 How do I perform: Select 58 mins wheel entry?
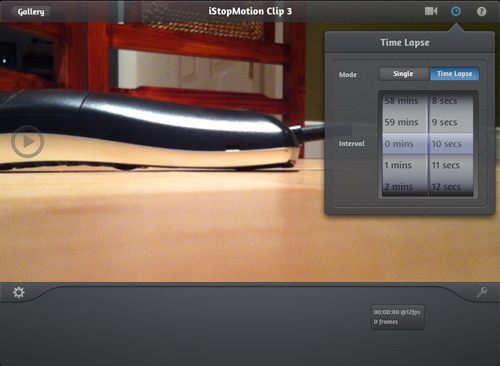click(x=401, y=101)
